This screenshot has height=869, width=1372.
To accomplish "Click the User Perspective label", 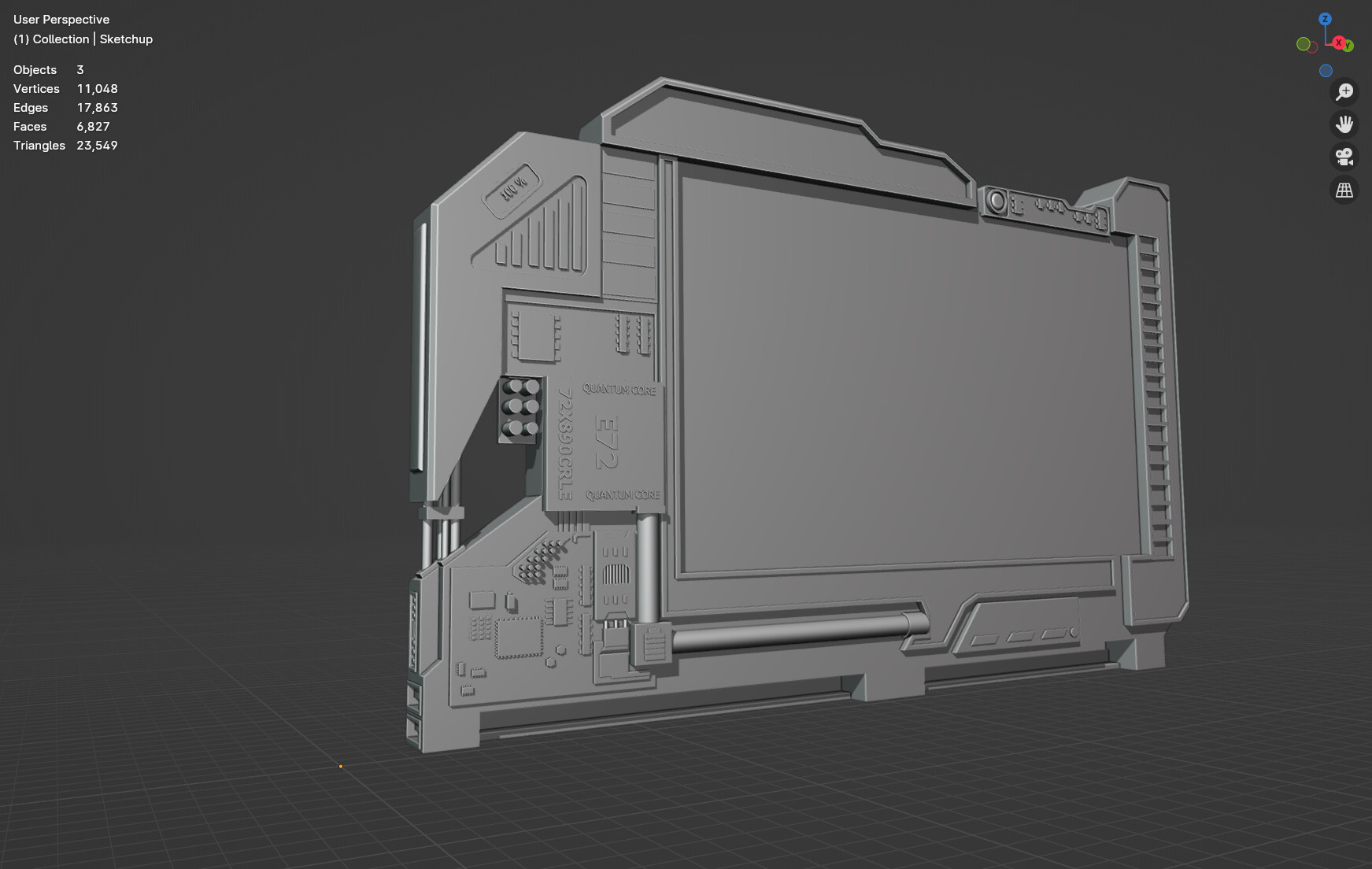I will 61,19.
